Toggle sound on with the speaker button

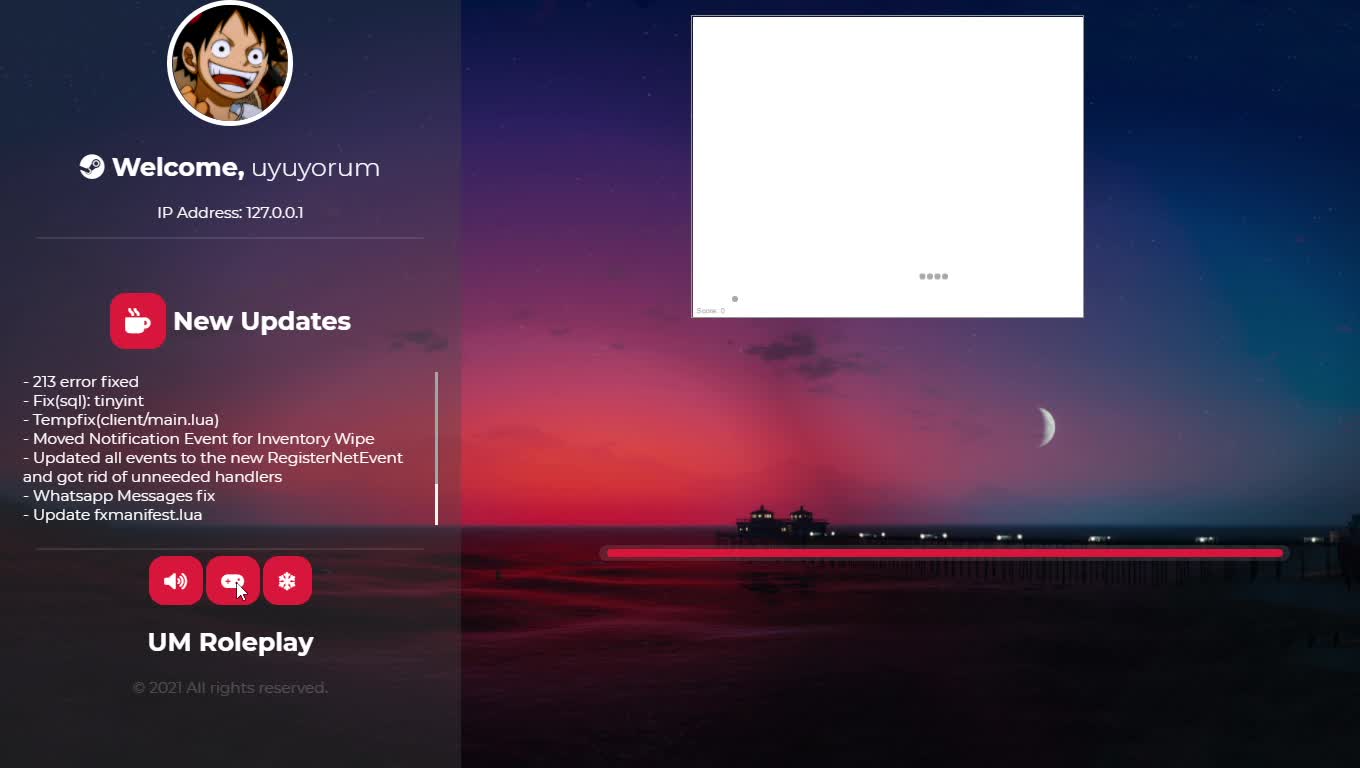(x=175, y=580)
